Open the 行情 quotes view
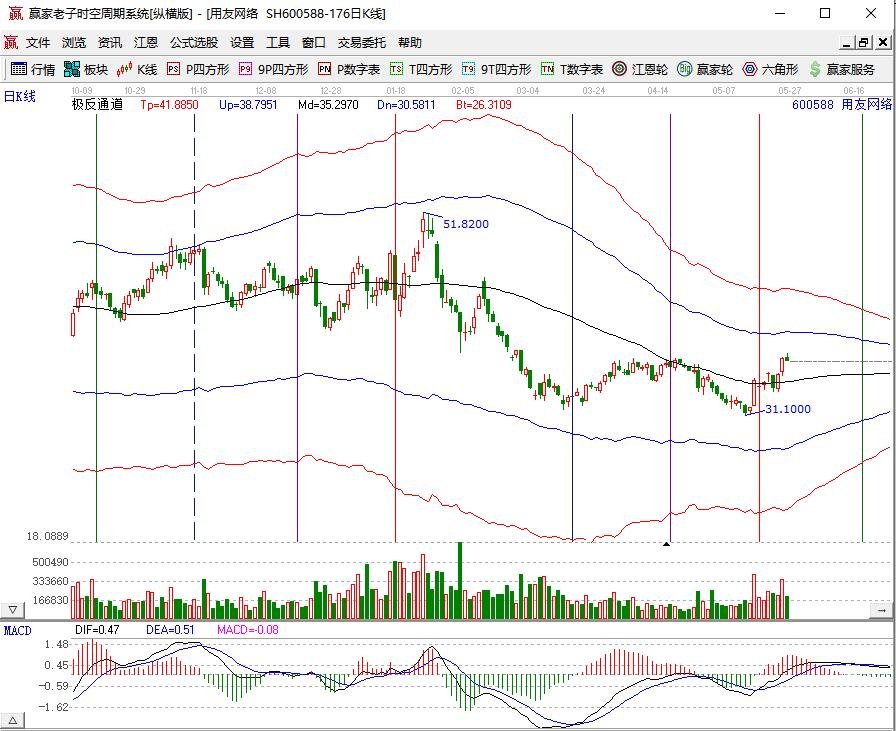896x731 pixels. [x=33, y=69]
